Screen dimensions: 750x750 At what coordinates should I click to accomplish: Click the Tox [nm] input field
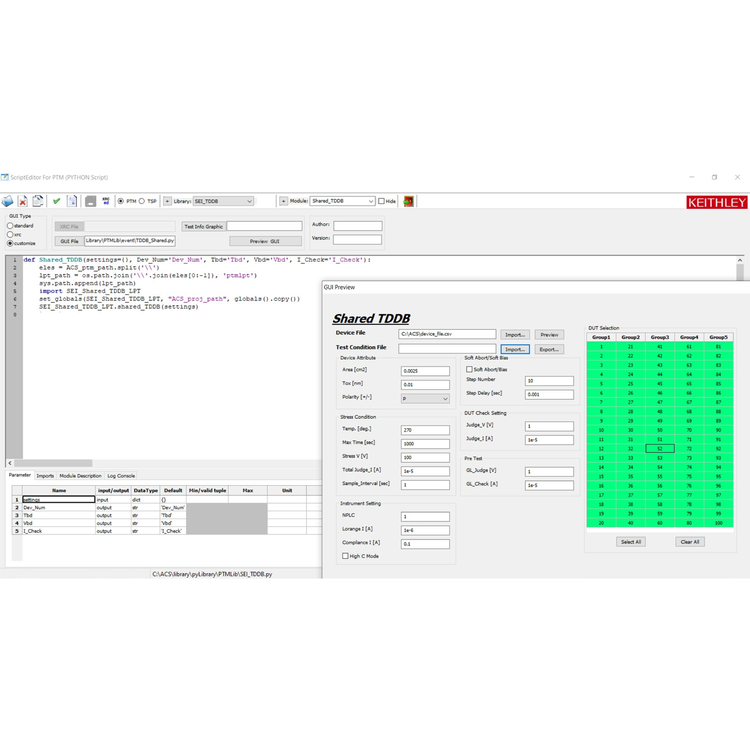425,385
